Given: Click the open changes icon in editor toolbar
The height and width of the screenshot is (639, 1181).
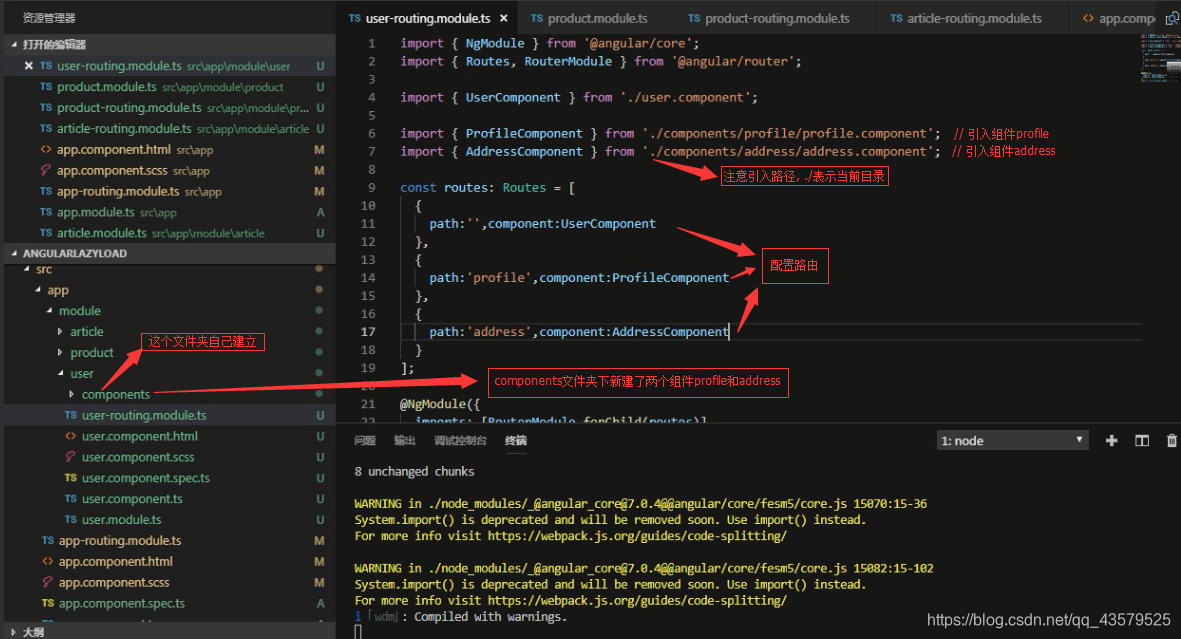Looking at the screenshot, I should pos(1173,19).
